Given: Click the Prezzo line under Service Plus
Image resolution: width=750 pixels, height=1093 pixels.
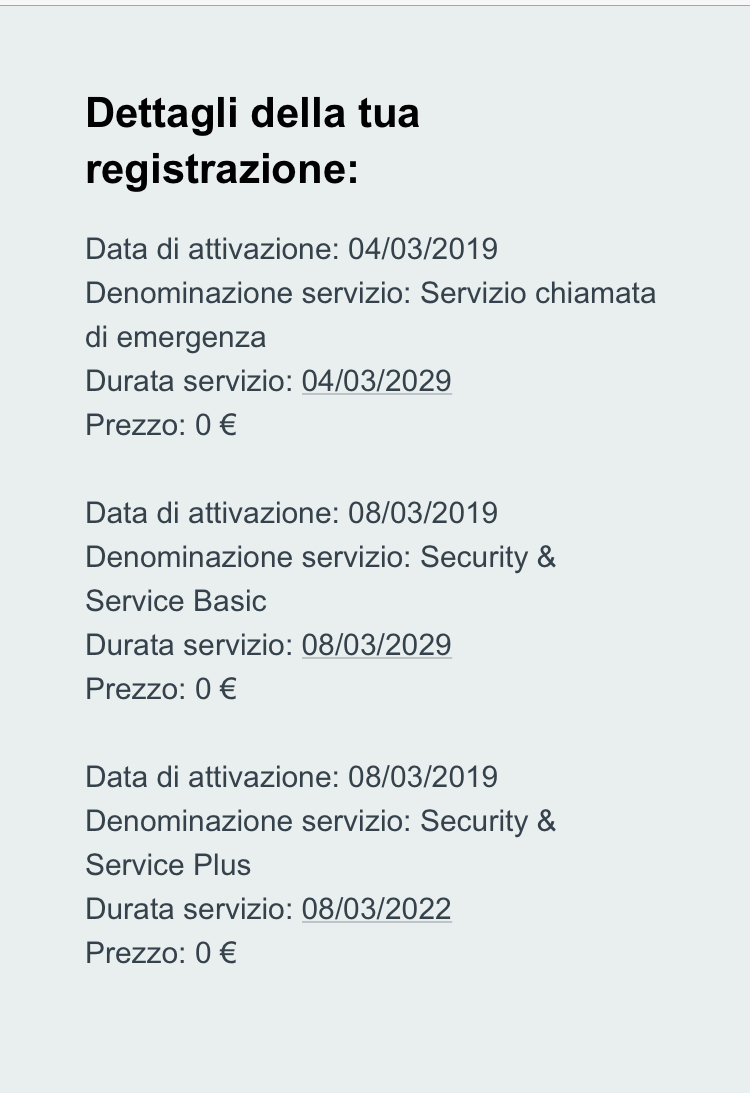Looking at the screenshot, I should click(x=161, y=953).
